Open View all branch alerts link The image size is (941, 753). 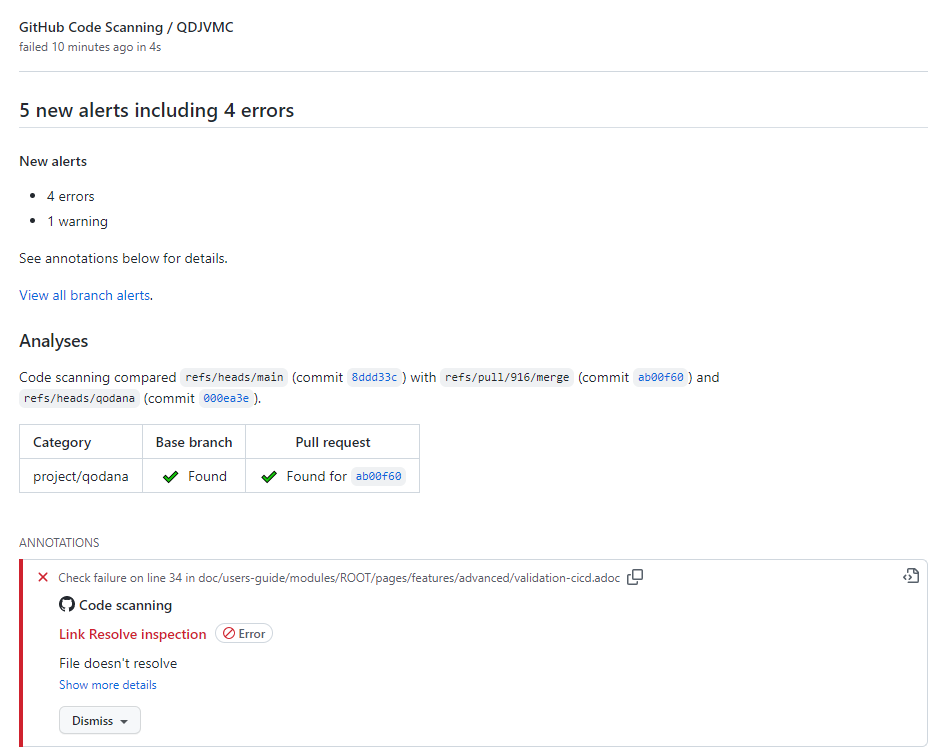85,295
